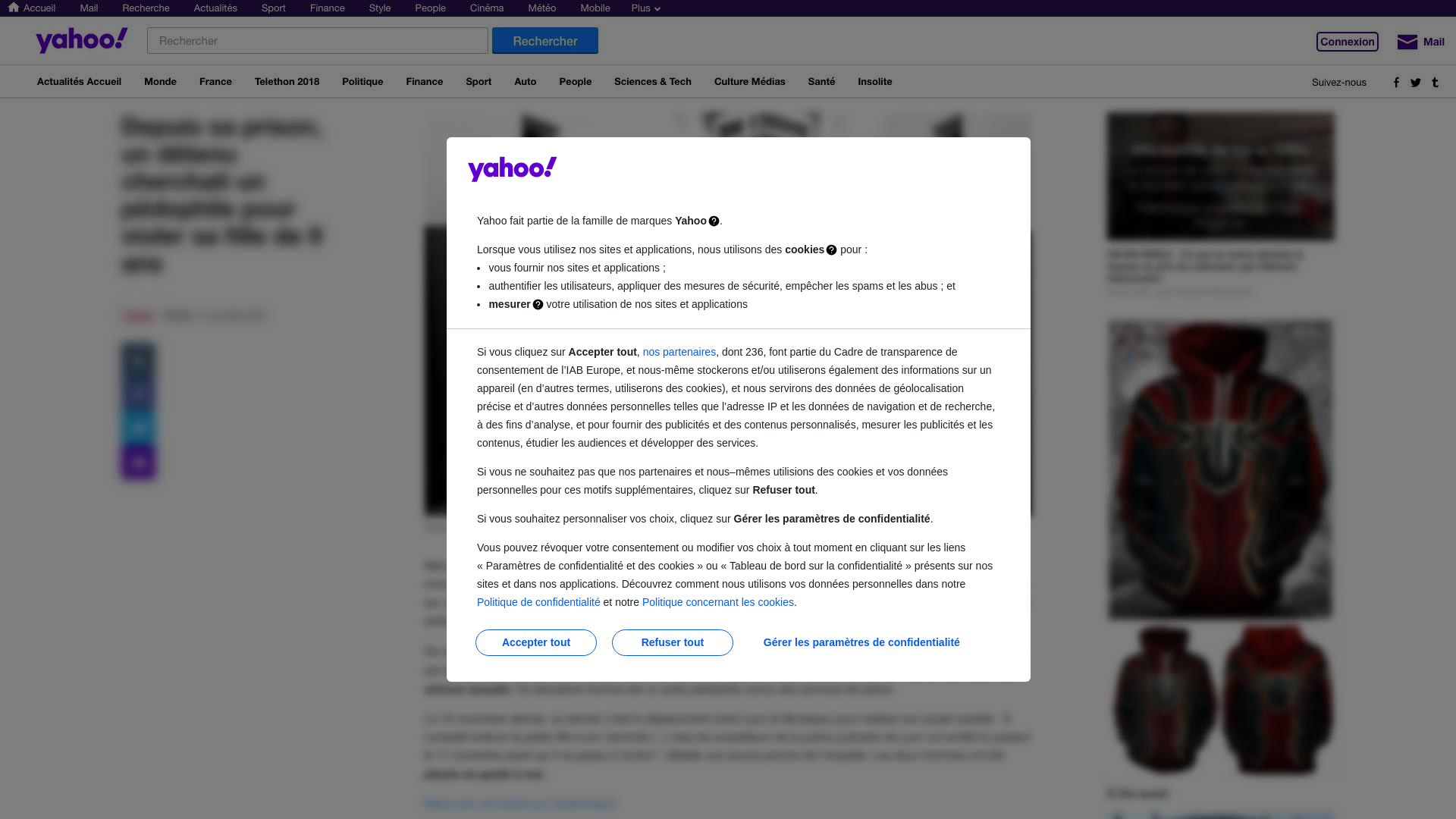Click the Accepter tout button

tap(536, 642)
